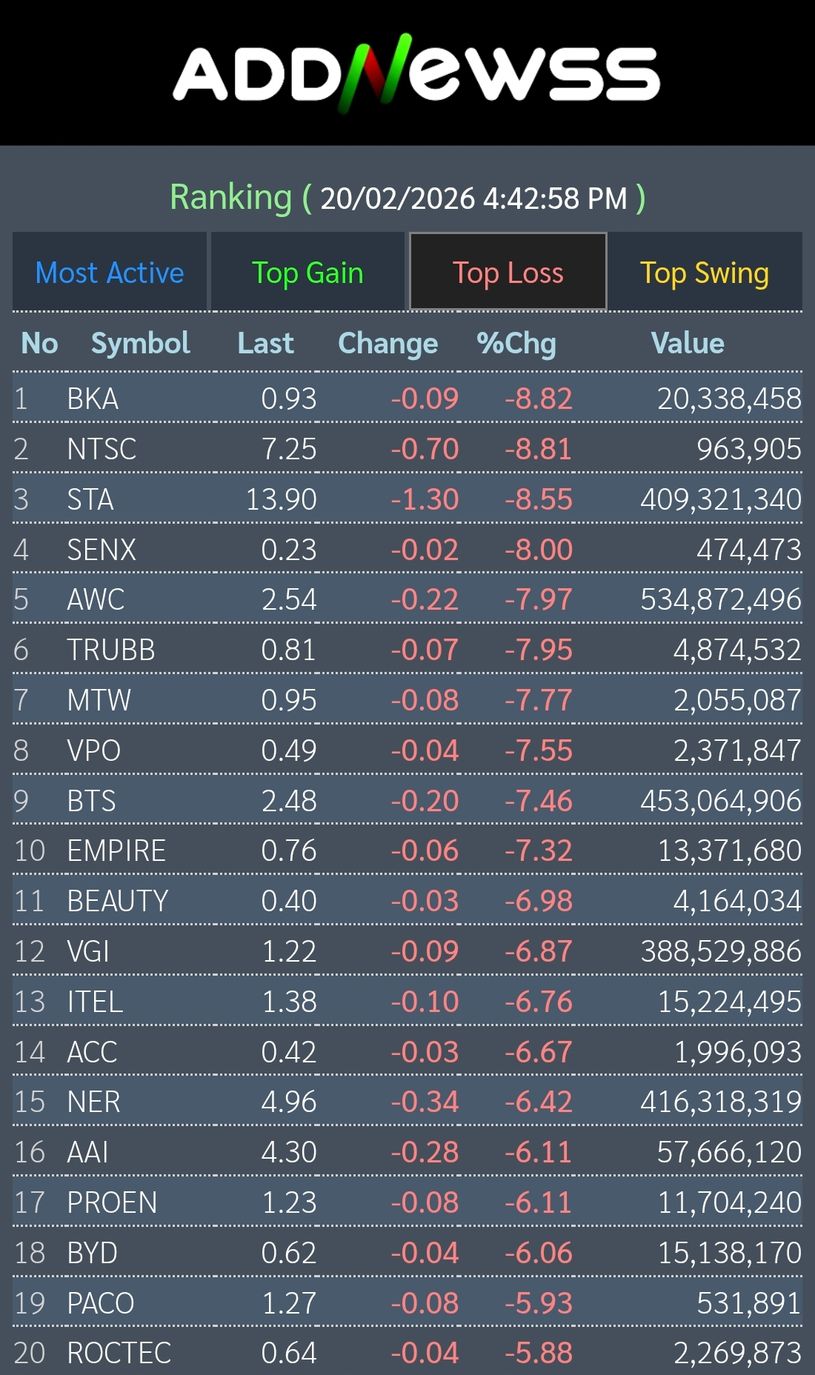Select the Top Loss tab
Screen dimensions: 815x1375
[508, 273]
